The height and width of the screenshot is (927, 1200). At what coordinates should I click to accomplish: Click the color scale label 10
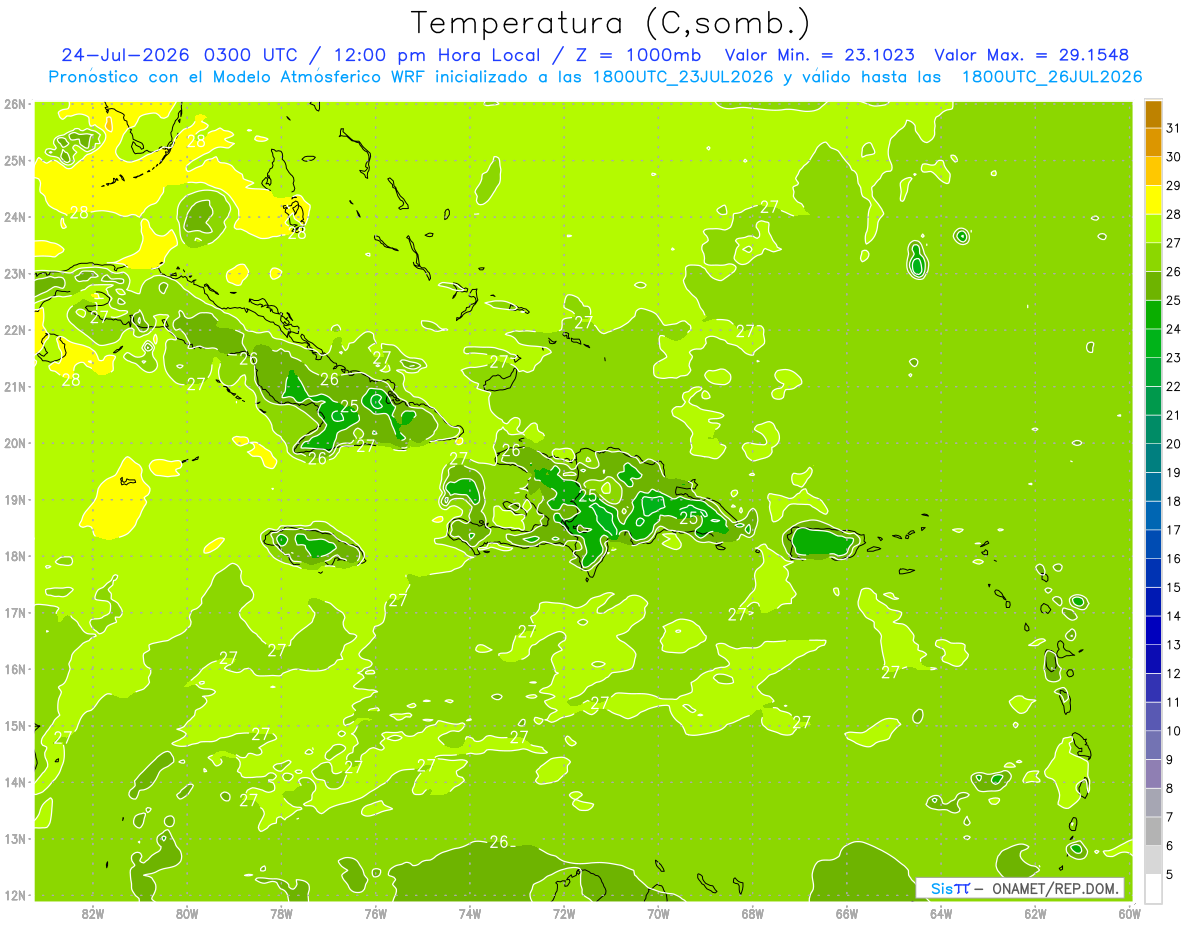(1174, 731)
